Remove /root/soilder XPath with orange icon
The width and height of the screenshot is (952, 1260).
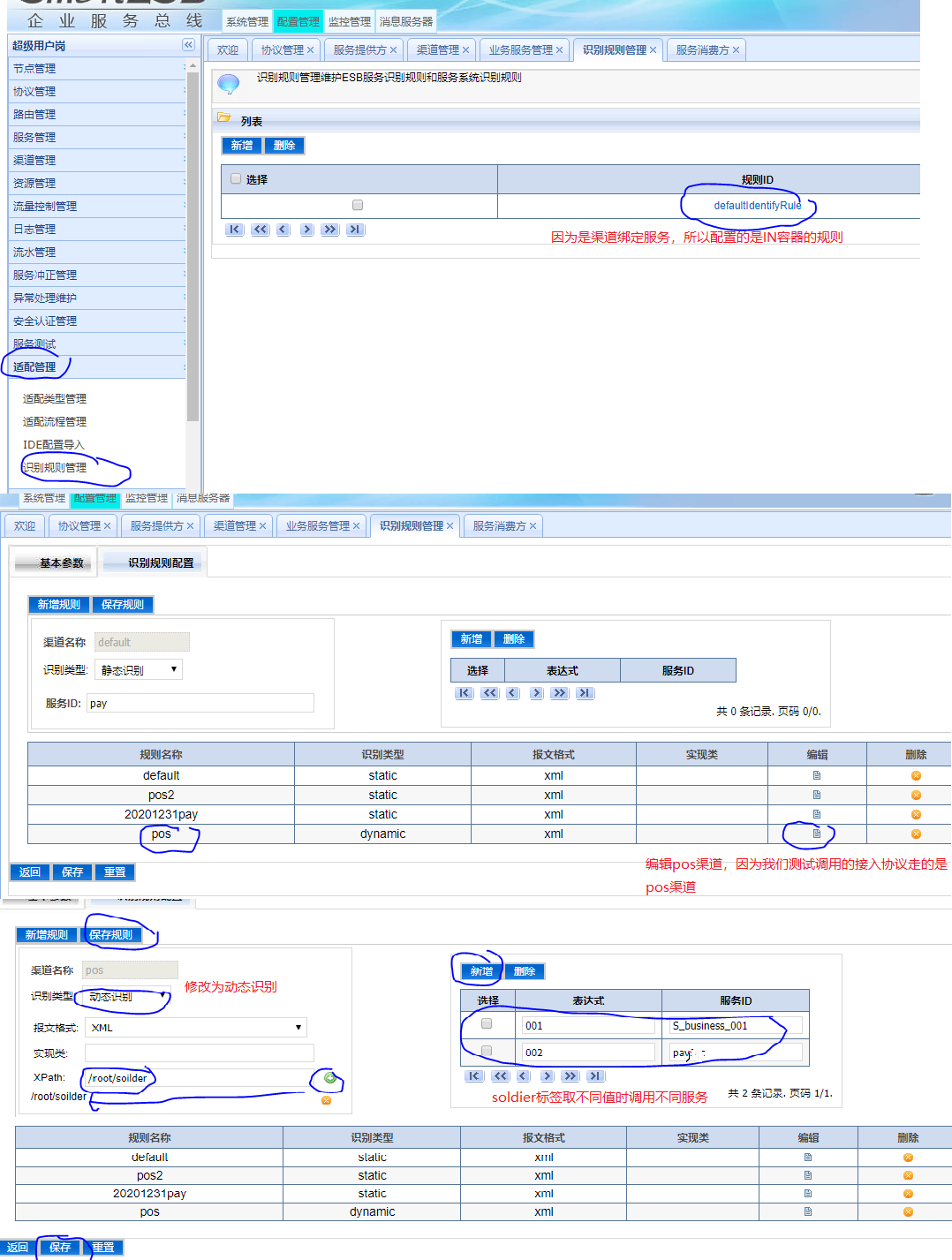click(x=326, y=1100)
